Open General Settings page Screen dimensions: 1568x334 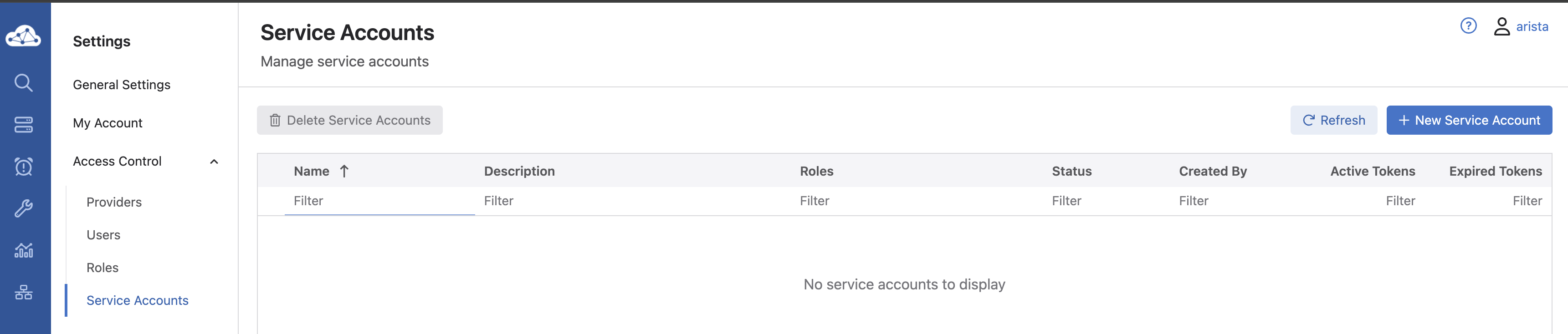pyautogui.click(x=122, y=85)
